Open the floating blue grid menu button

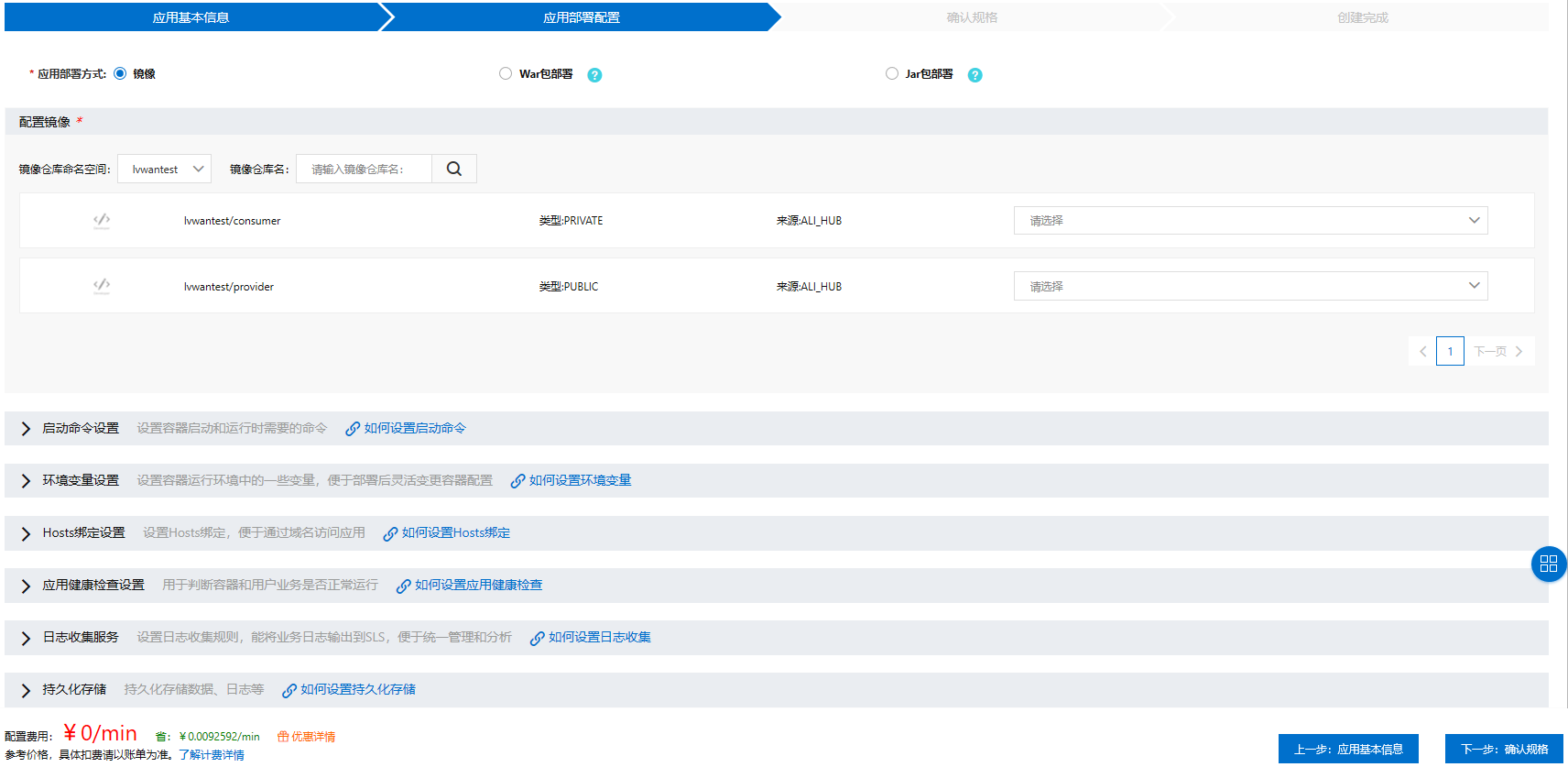1549,564
